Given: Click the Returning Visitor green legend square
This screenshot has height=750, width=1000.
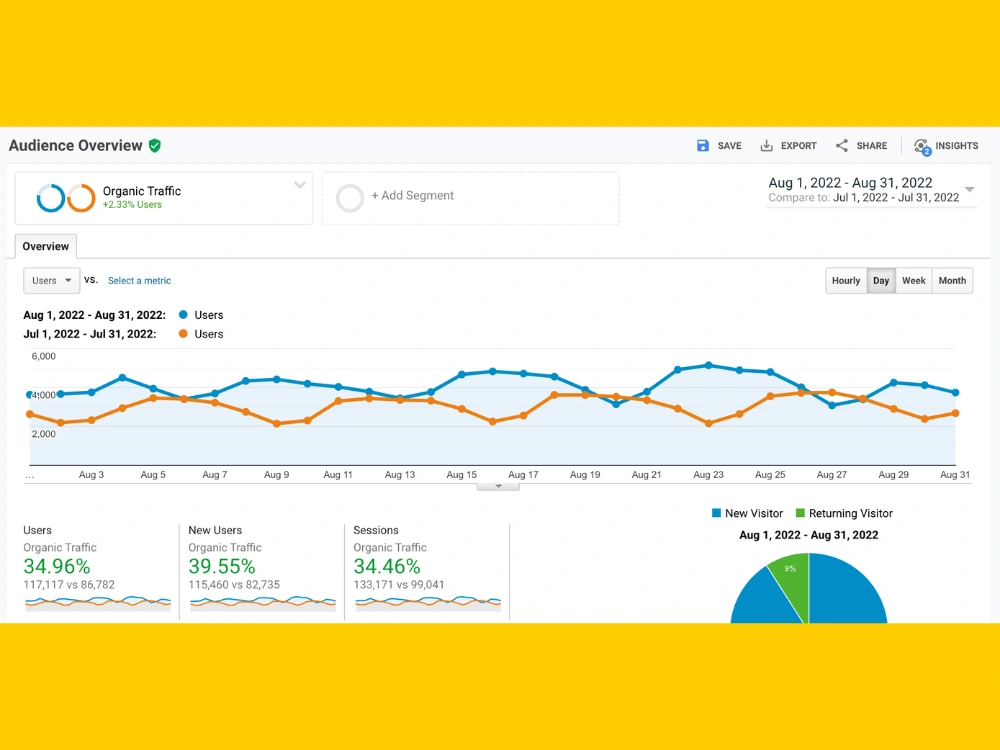Looking at the screenshot, I should [x=800, y=513].
